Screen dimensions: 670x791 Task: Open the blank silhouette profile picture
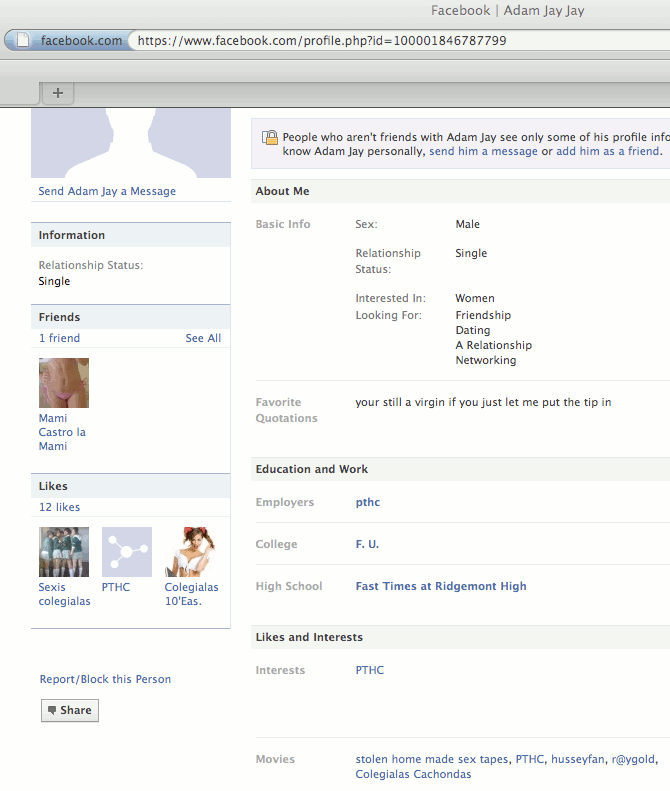(131, 143)
